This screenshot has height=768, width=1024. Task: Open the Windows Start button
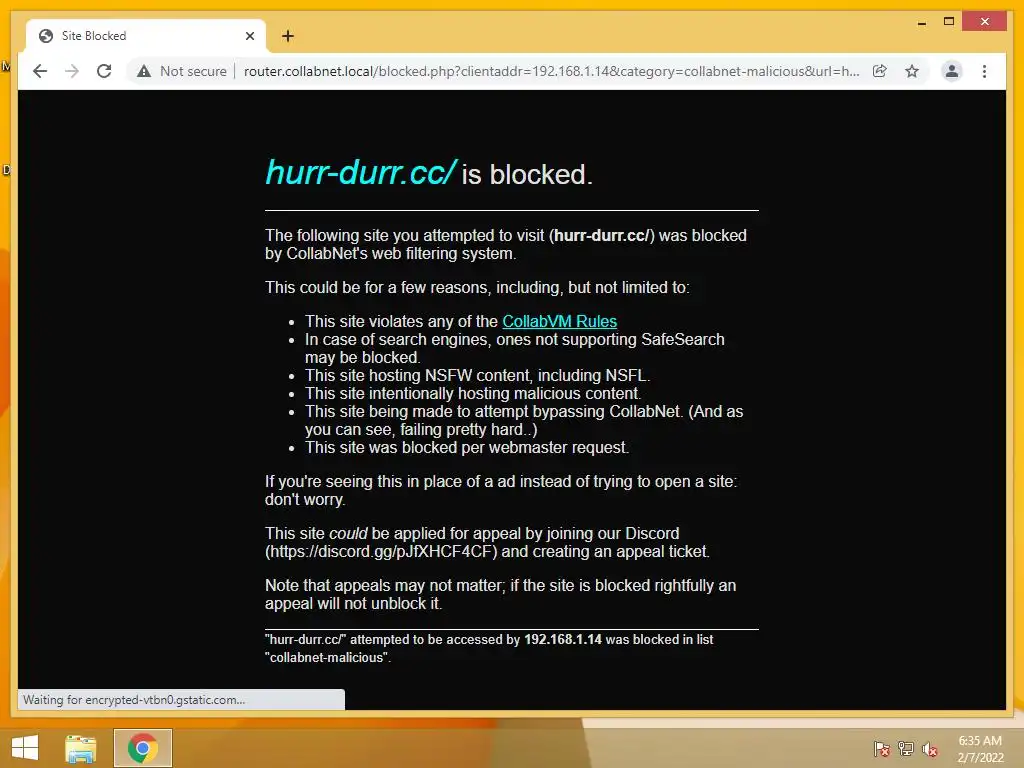[25, 748]
